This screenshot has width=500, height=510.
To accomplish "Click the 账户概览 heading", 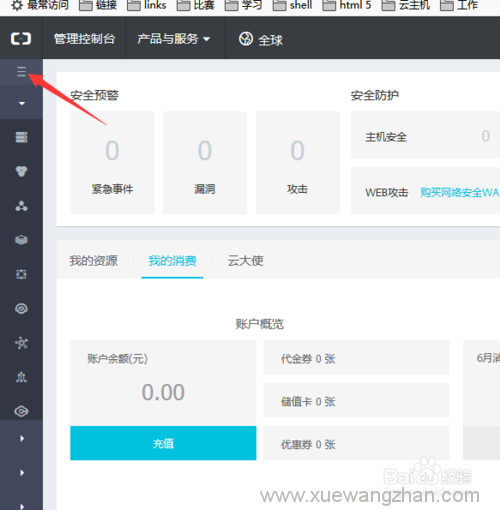I will tap(260, 324).
